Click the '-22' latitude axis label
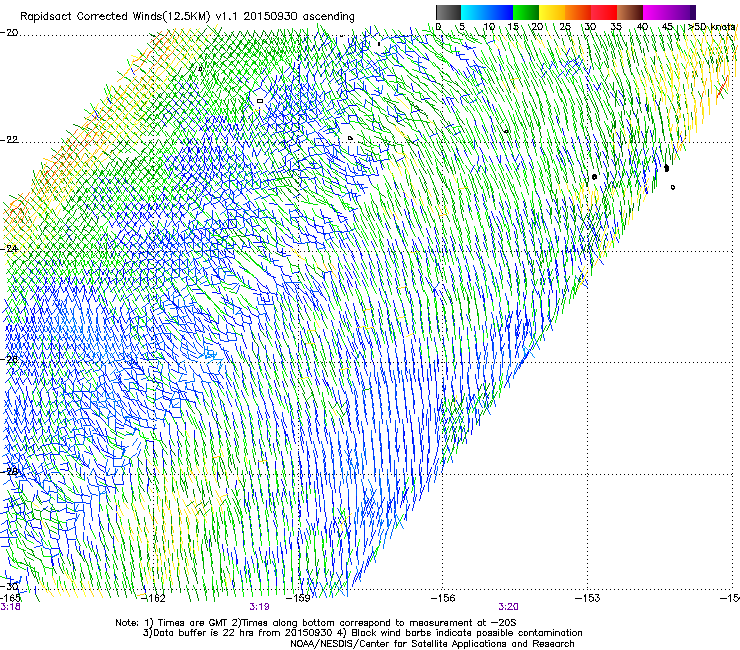740x650 pixels. pyautogui.click(x=9, y=140)
